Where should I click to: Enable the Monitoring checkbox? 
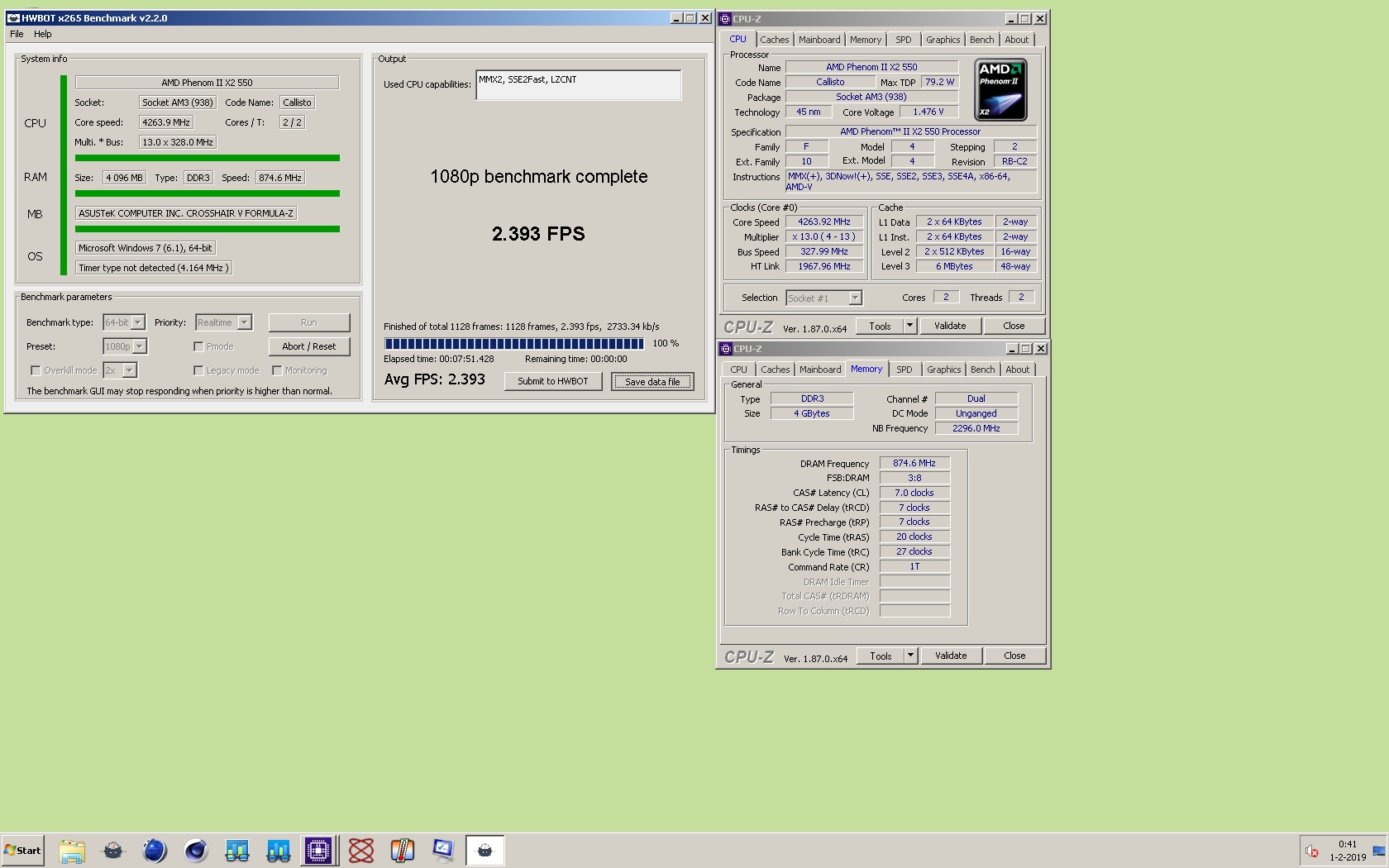pyautogui.click(x=277, y=370)
